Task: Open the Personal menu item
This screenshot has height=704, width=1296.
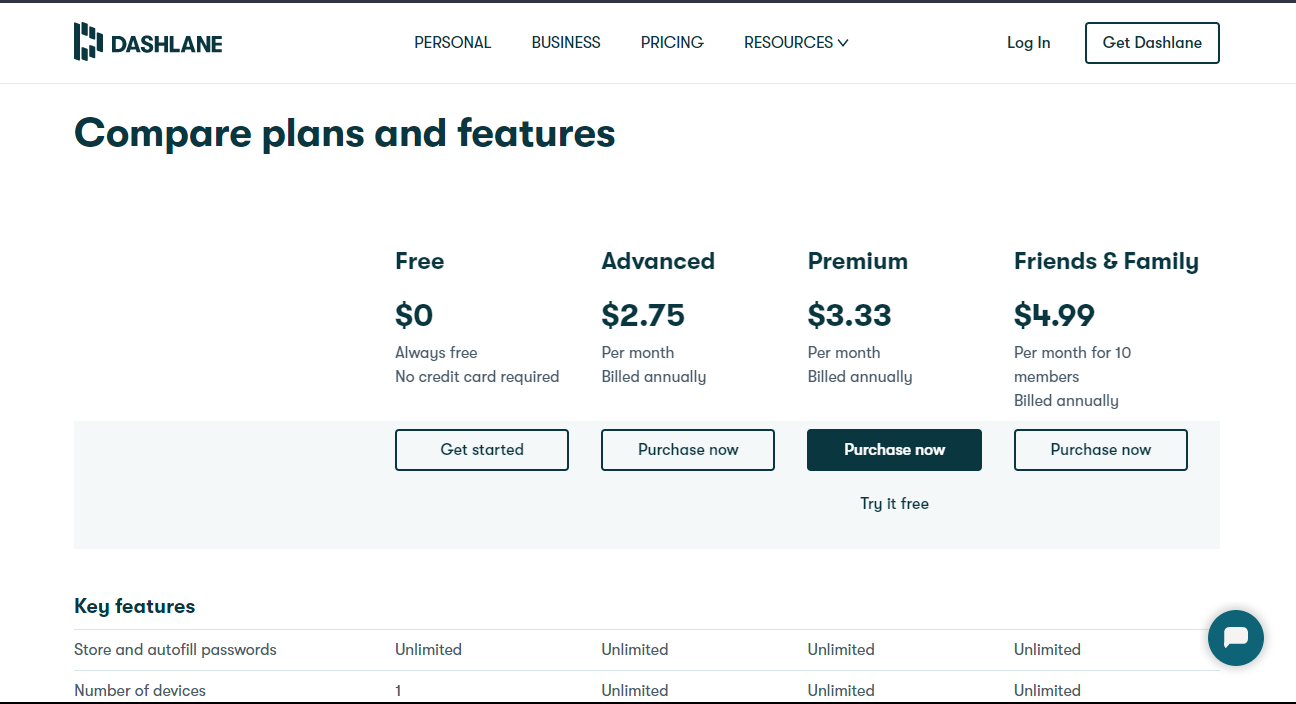Action: [x=453, y=42]
